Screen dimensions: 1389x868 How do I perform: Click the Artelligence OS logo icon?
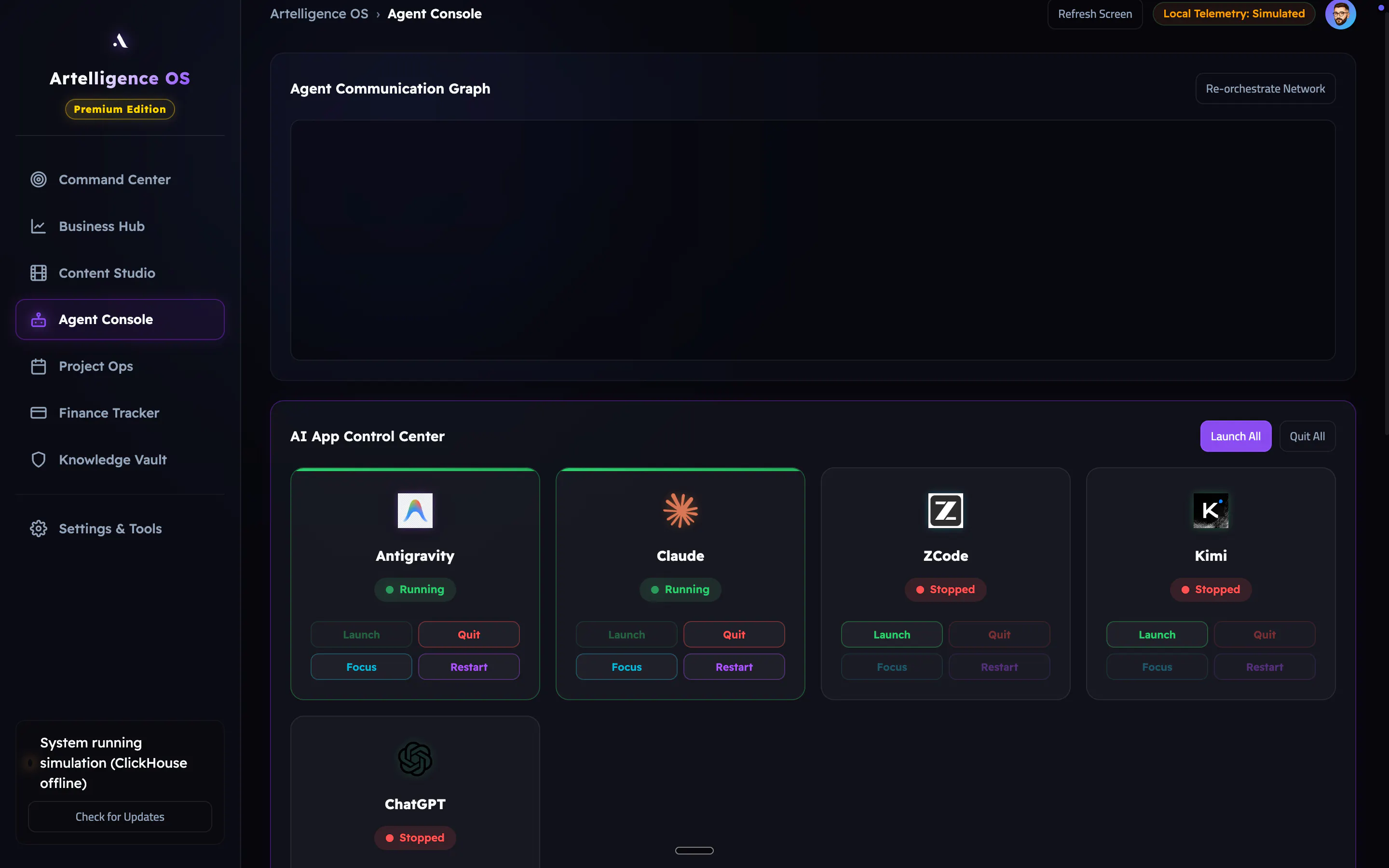120,41
